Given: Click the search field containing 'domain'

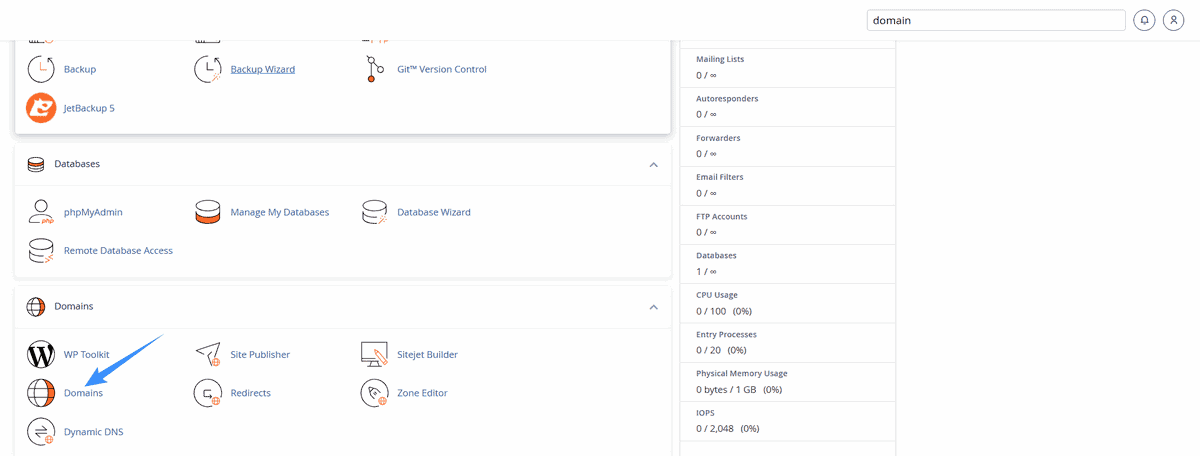Looking at the screenshot, I should [996, 20].
